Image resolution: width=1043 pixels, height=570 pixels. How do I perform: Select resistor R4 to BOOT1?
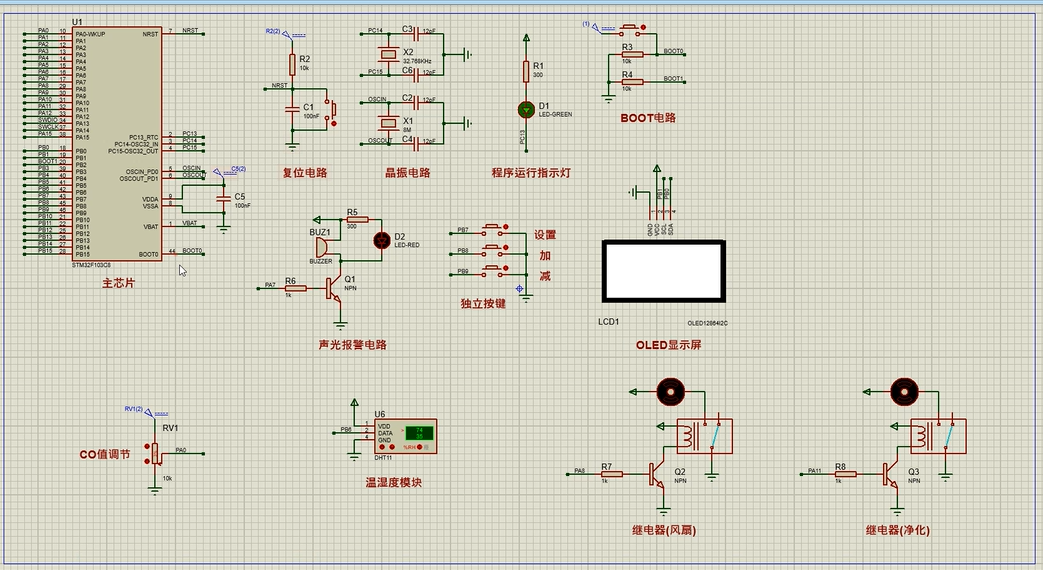coord(633,82)
